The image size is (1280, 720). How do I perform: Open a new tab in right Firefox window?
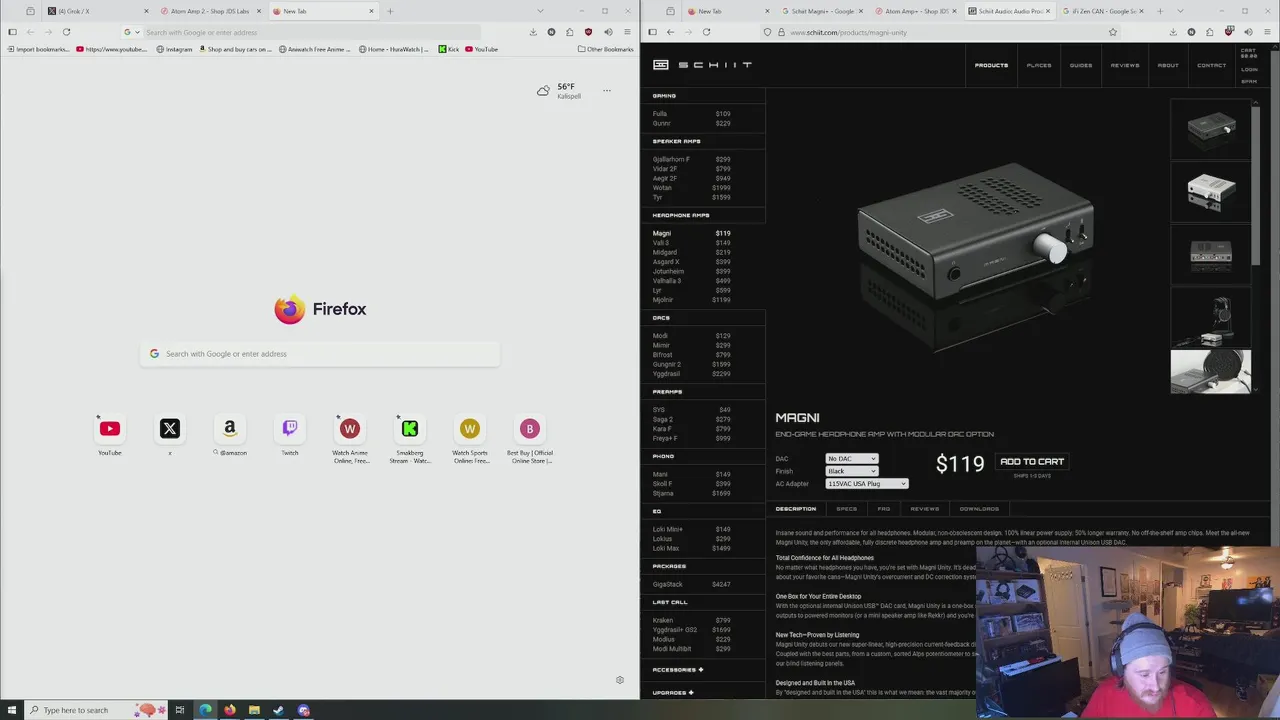(x=1160, y=11)
